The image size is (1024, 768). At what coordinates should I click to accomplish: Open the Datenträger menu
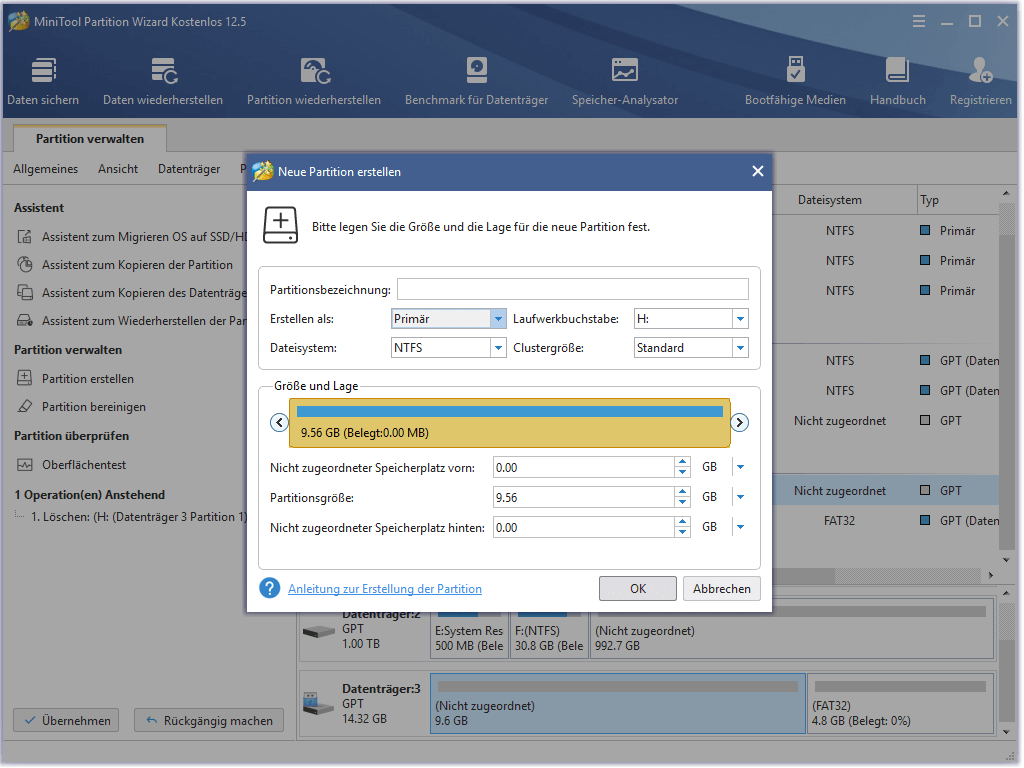point(189,169)
